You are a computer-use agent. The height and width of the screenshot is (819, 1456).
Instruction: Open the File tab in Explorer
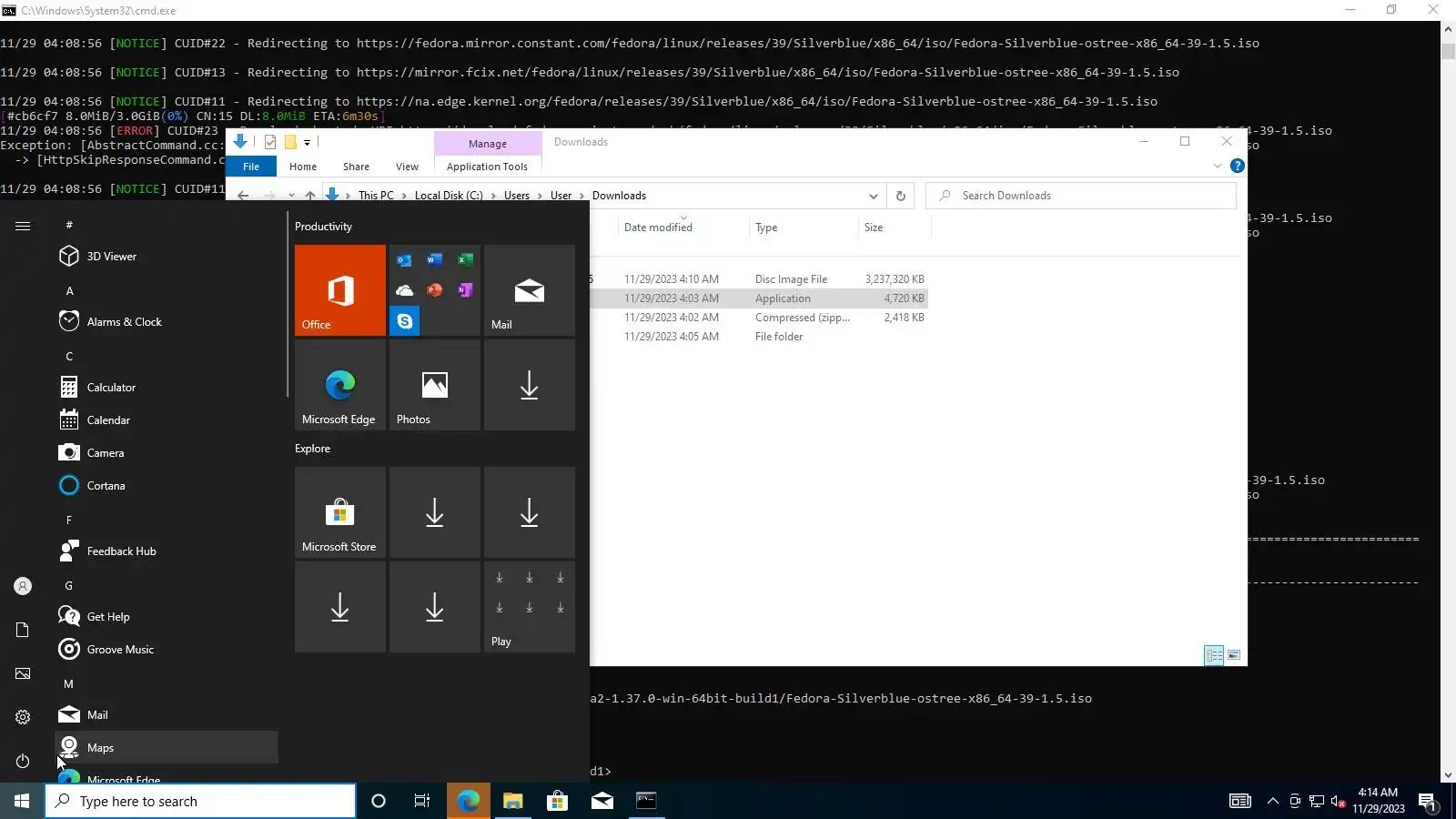pyautogui.click(x=251, y=167)
